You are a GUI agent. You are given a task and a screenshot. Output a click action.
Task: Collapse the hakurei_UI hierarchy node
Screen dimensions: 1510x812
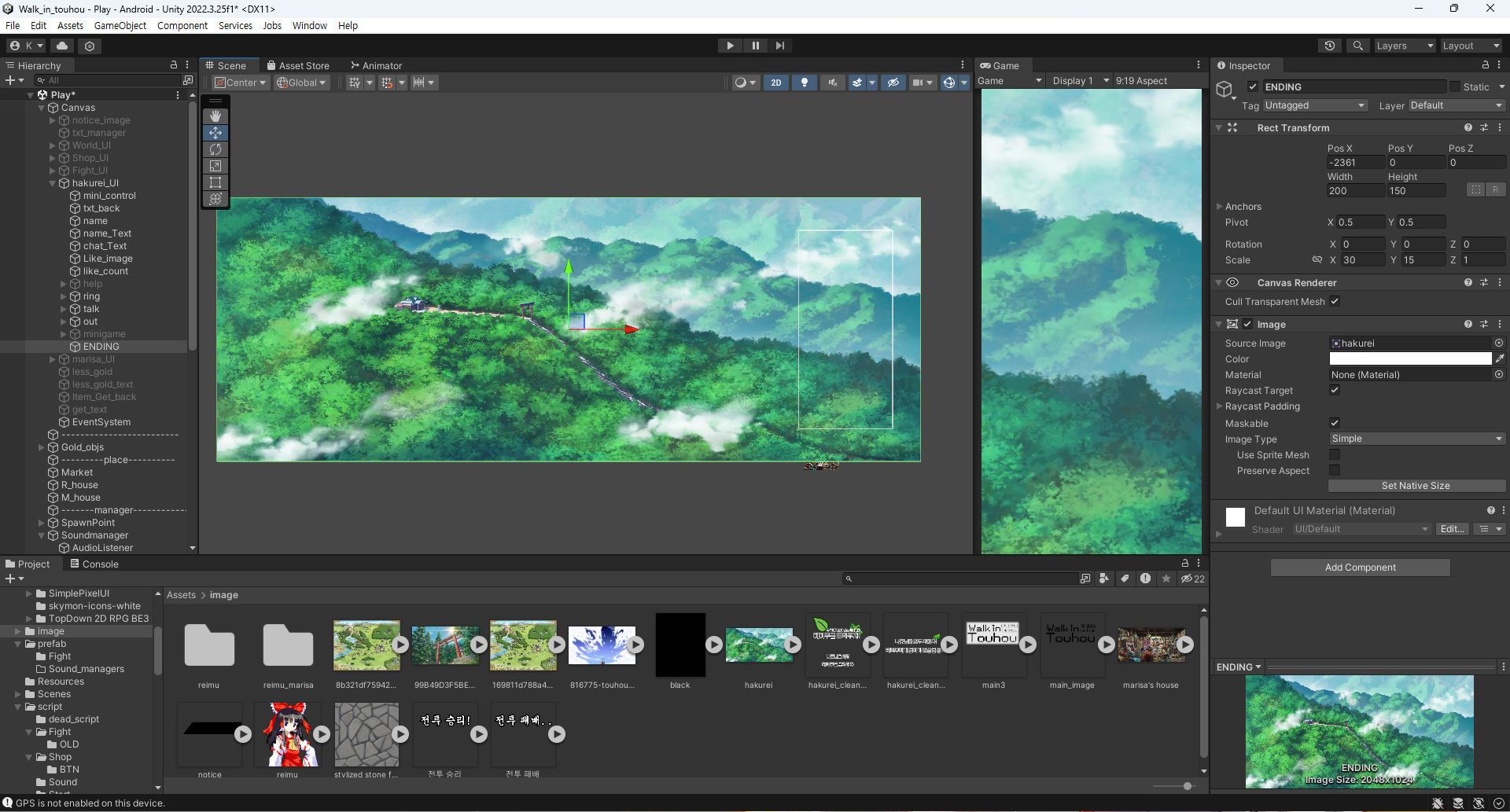pos(53,183)
